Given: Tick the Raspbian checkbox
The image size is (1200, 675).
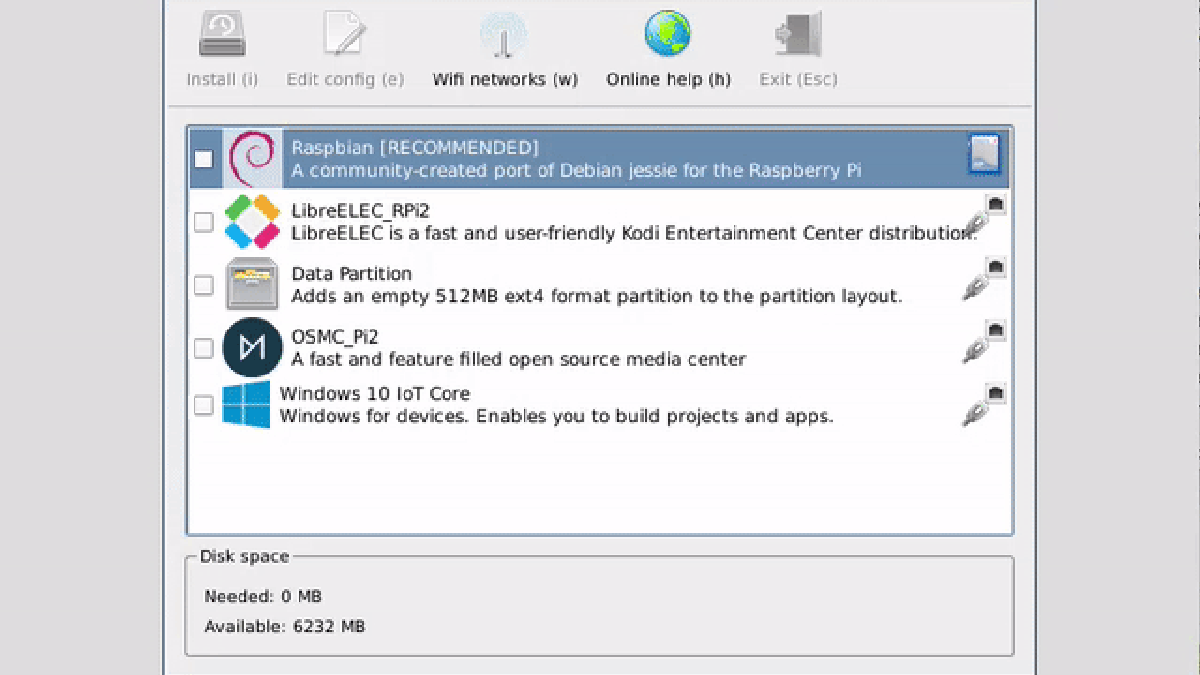Looking at the screenshot, I should tap(203, 159).
